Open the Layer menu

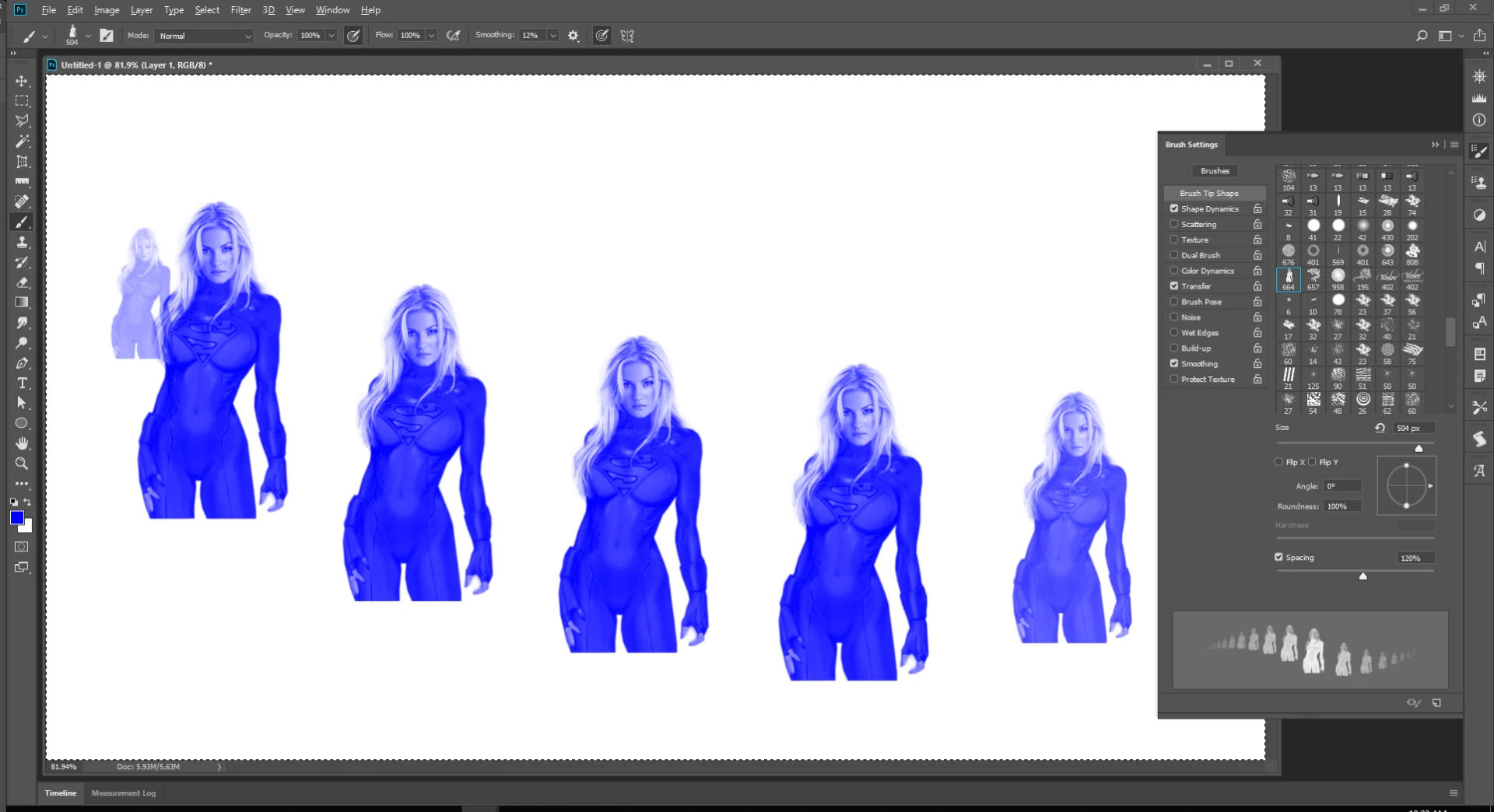pyautogui.click(x=142, y=10)
